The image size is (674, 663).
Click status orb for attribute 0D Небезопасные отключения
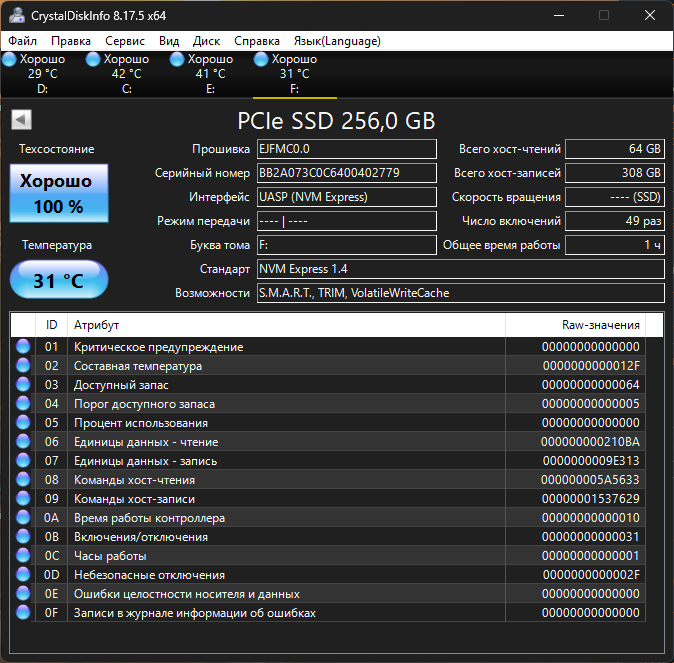[x=23, y=574]
